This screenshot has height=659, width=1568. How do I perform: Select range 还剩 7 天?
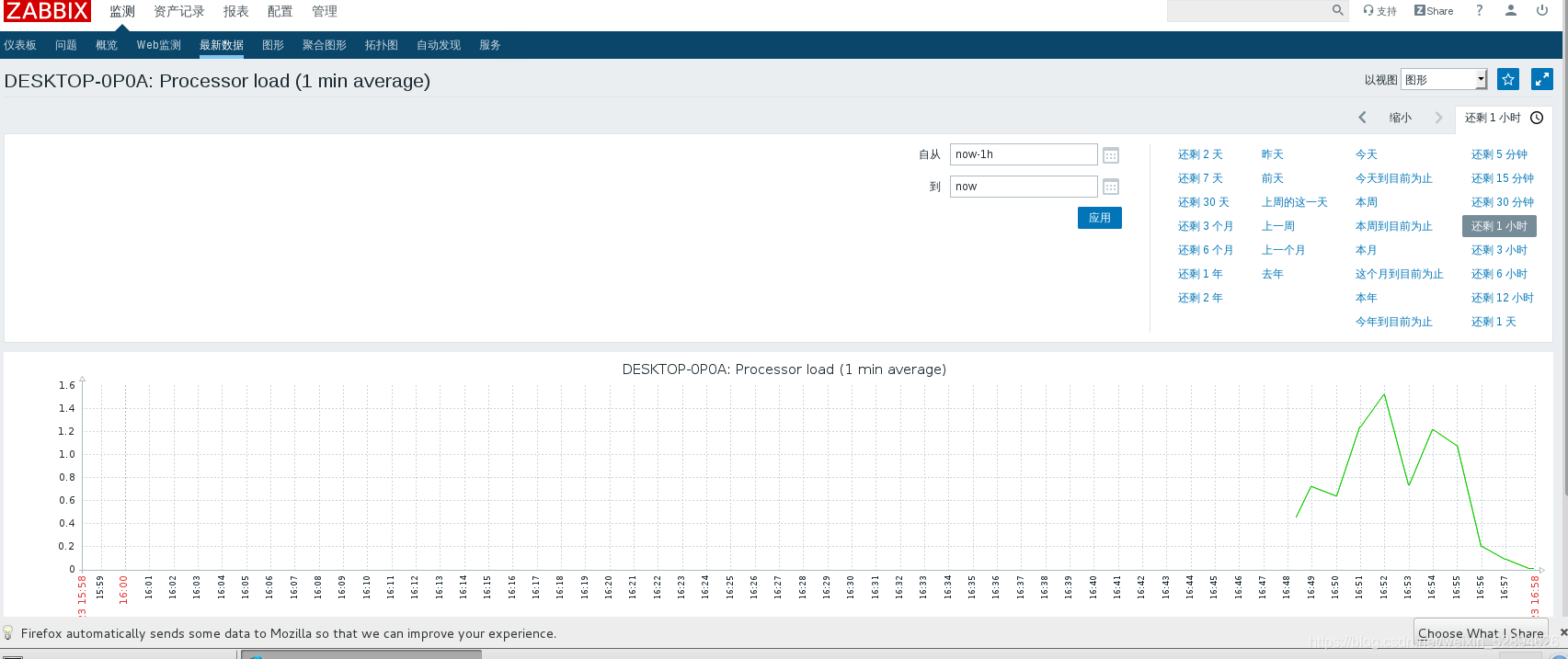click(1200, 178)
